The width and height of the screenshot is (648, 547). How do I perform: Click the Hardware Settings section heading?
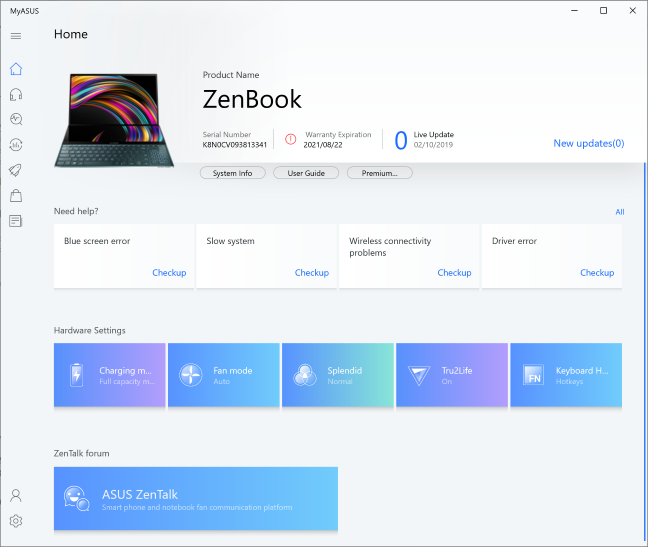90,331
